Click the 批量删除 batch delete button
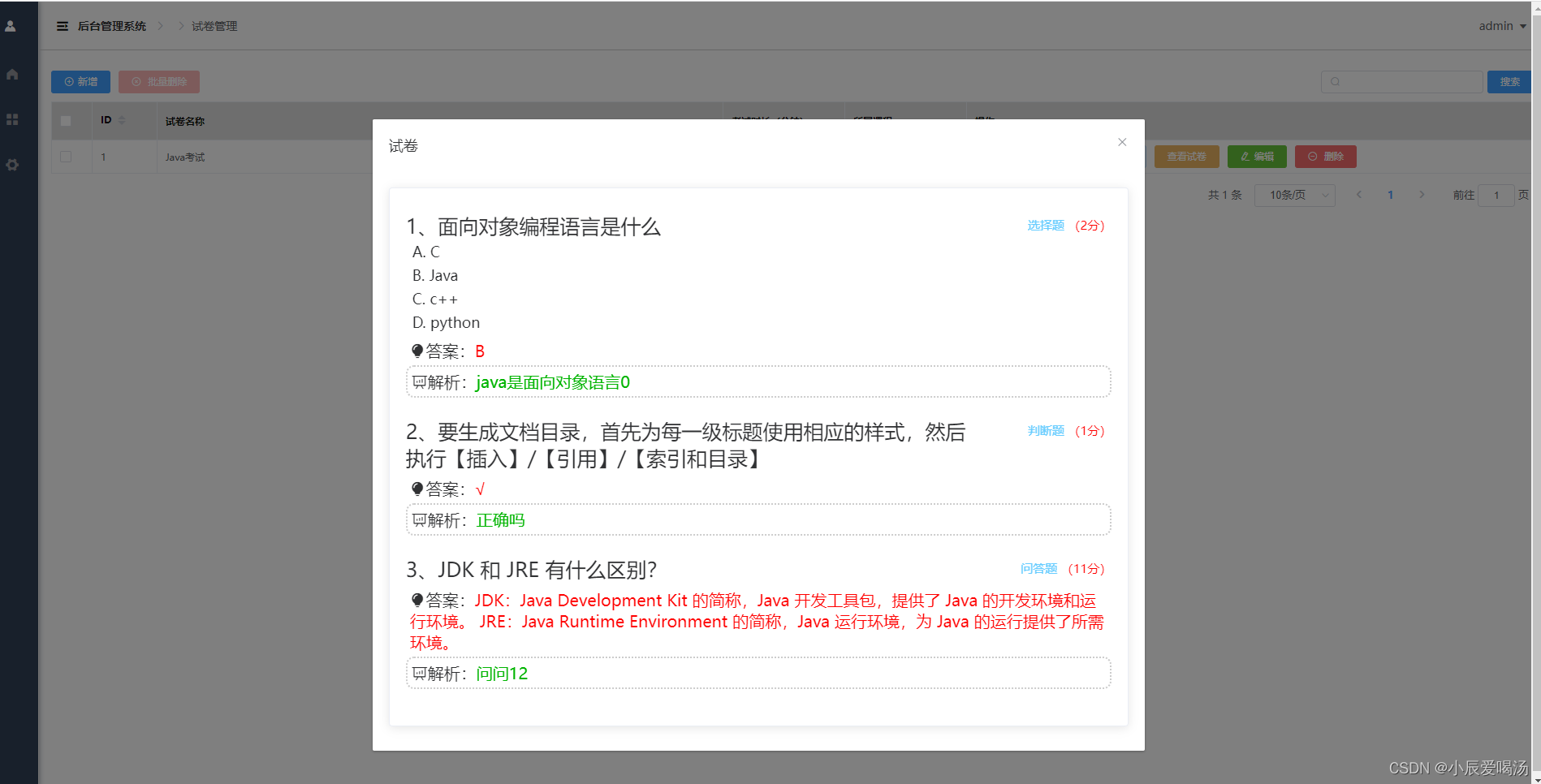This screenshot has height=784, width=1541. point(159,82)
